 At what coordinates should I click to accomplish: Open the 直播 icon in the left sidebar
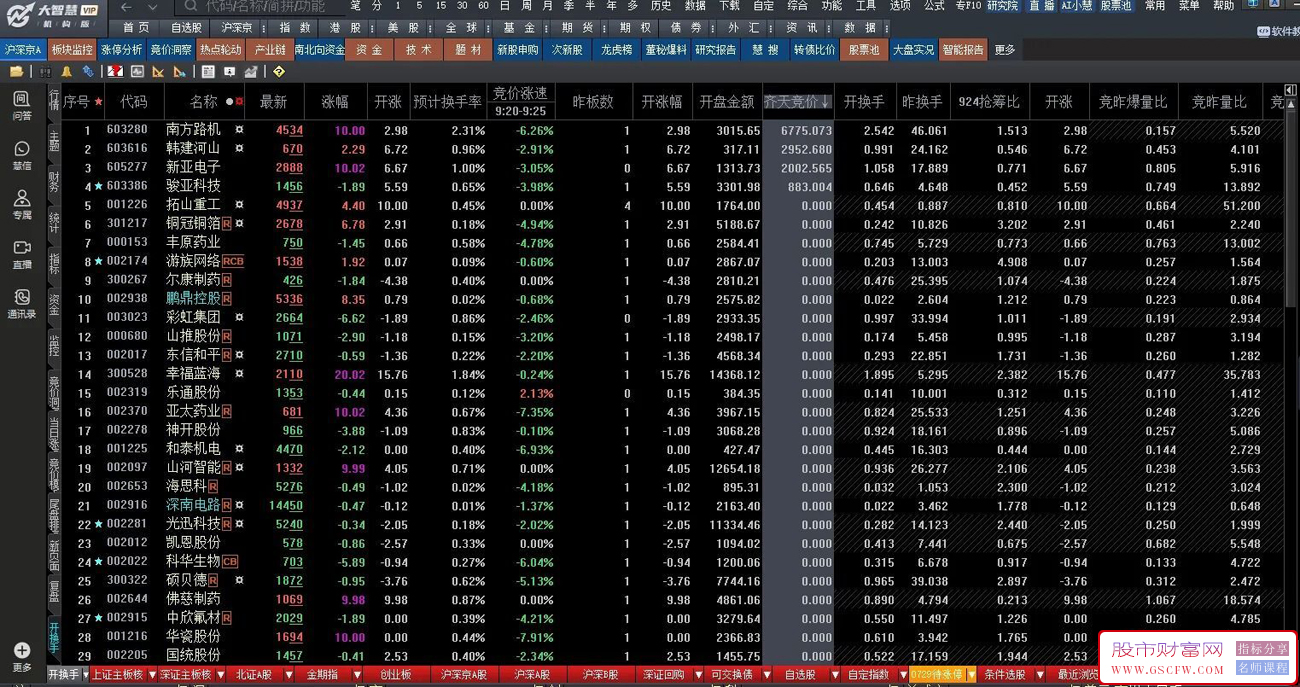21,252
